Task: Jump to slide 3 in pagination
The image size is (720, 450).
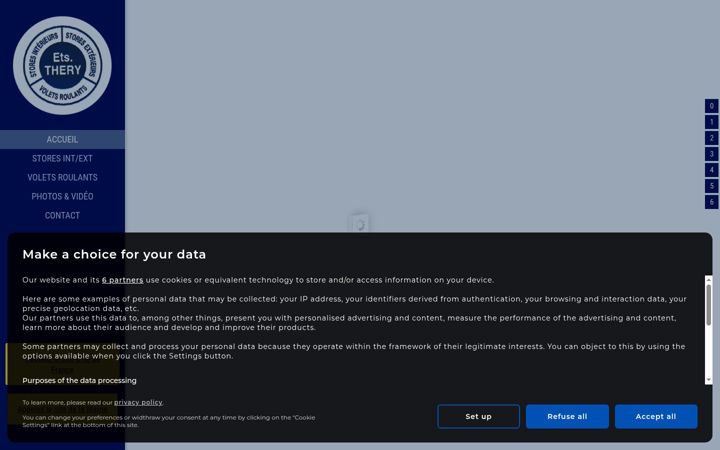Action: point(712,154)
